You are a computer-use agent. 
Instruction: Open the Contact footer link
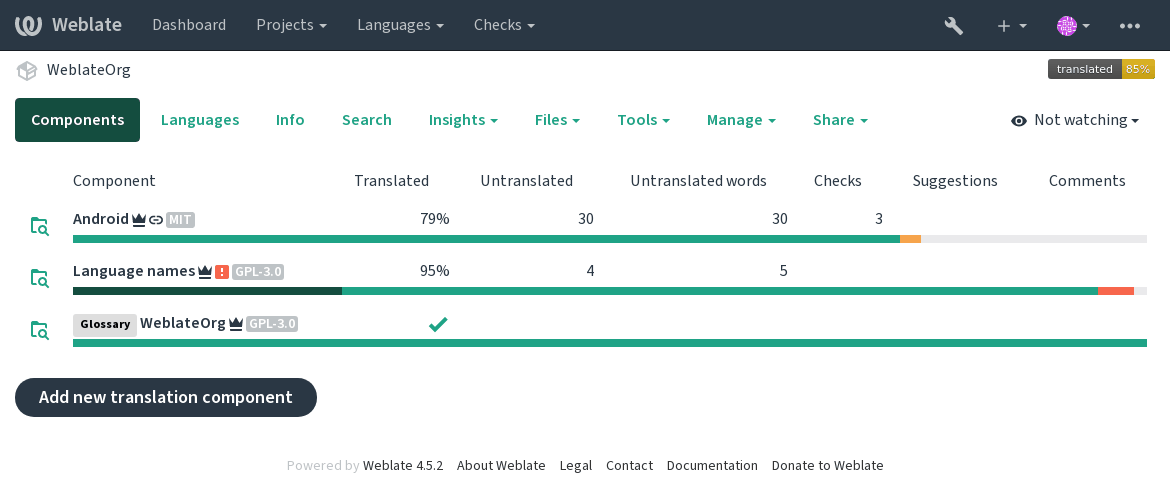pyautogui.click(x=629, y=466)
